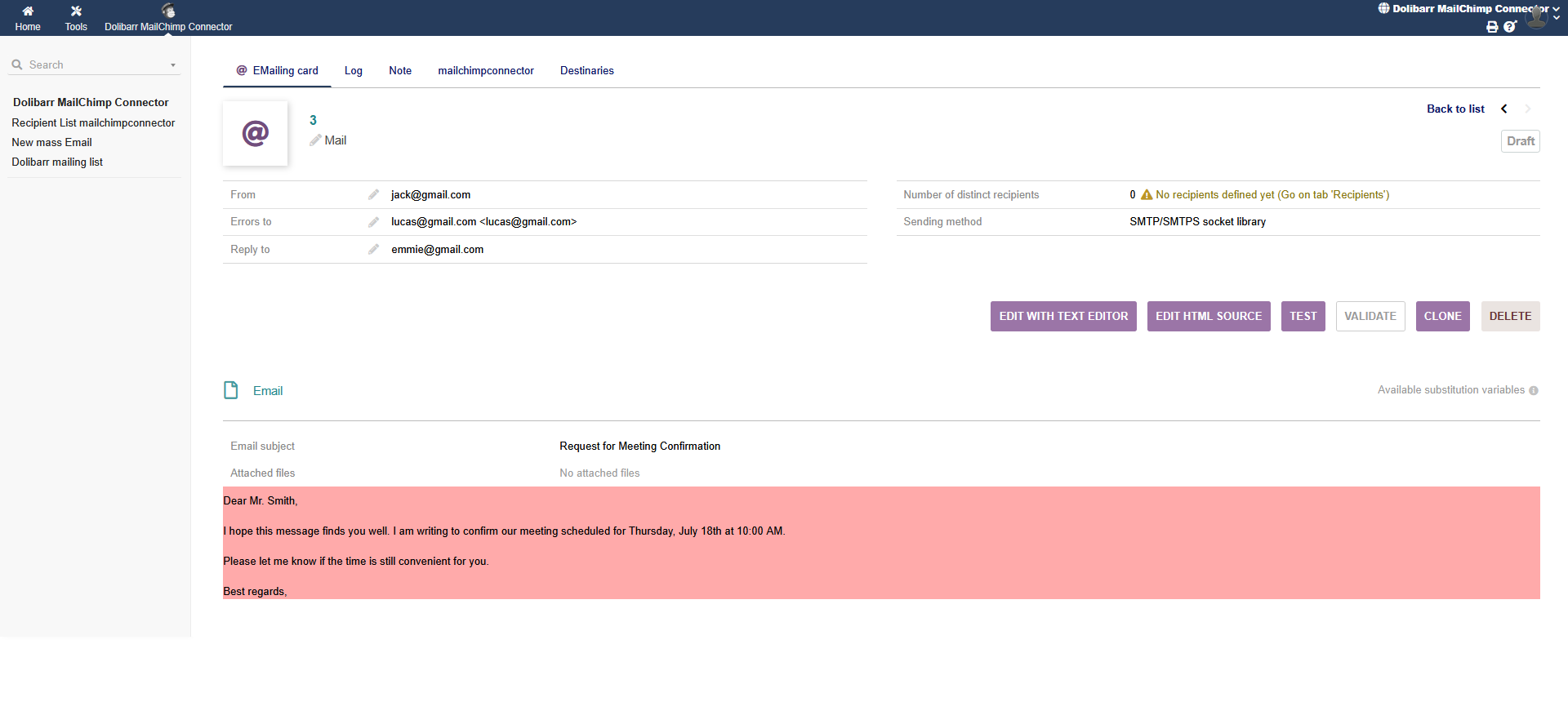Click the info icon beside substitution variables
Viewport: 1568px width, 702px height.
pyautogui.click(x=1534, y=391)
